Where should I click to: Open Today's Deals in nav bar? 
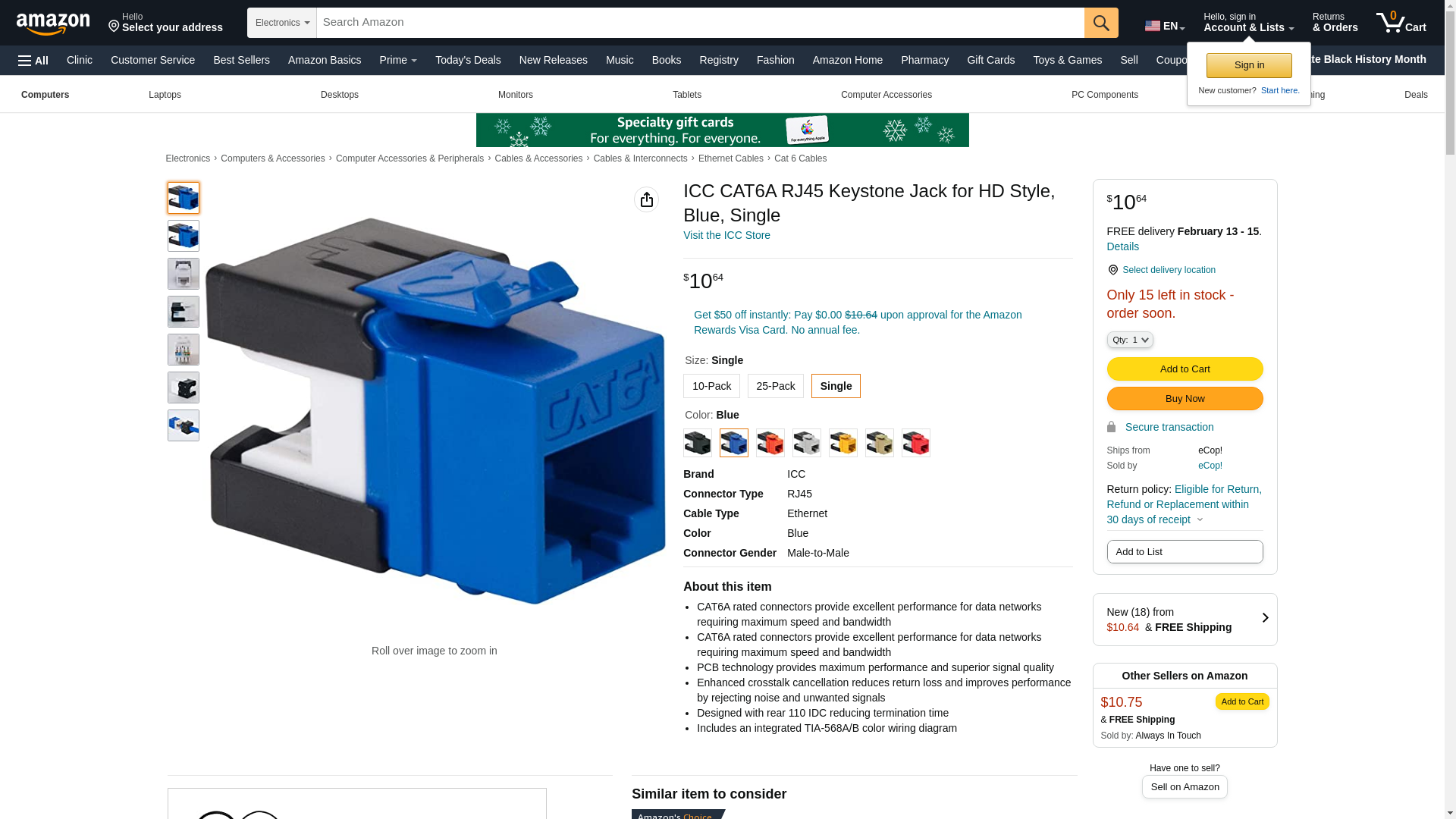click(x=468, y=60)
